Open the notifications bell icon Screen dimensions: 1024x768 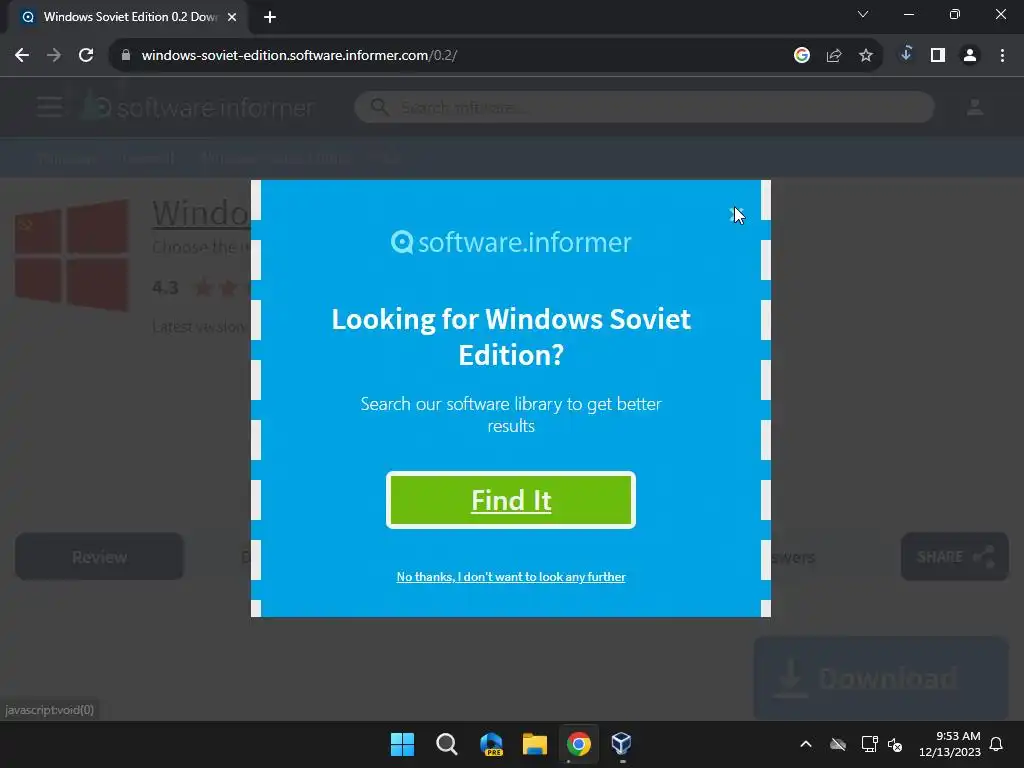tap(996, 744)
